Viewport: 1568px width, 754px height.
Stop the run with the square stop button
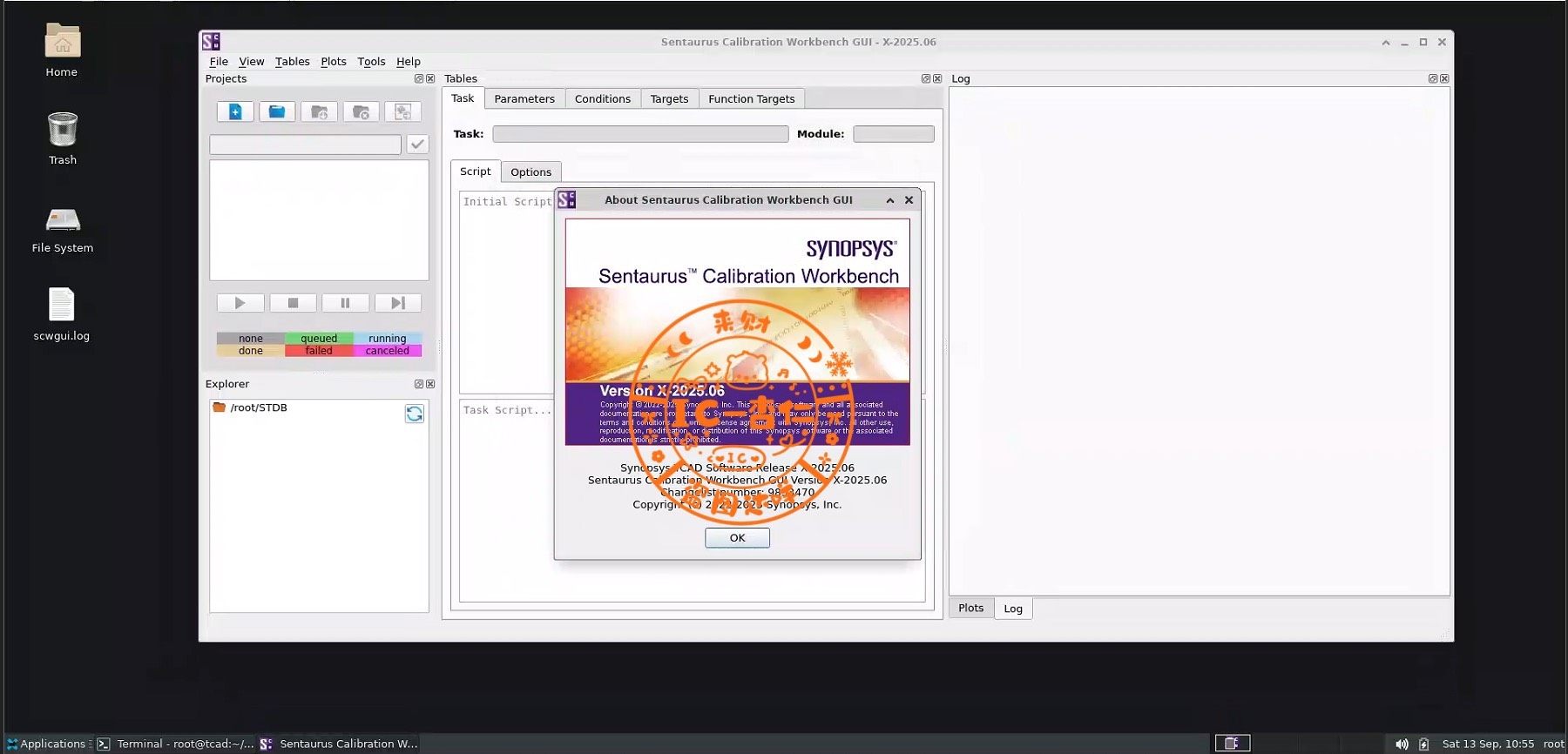point(293,303)
